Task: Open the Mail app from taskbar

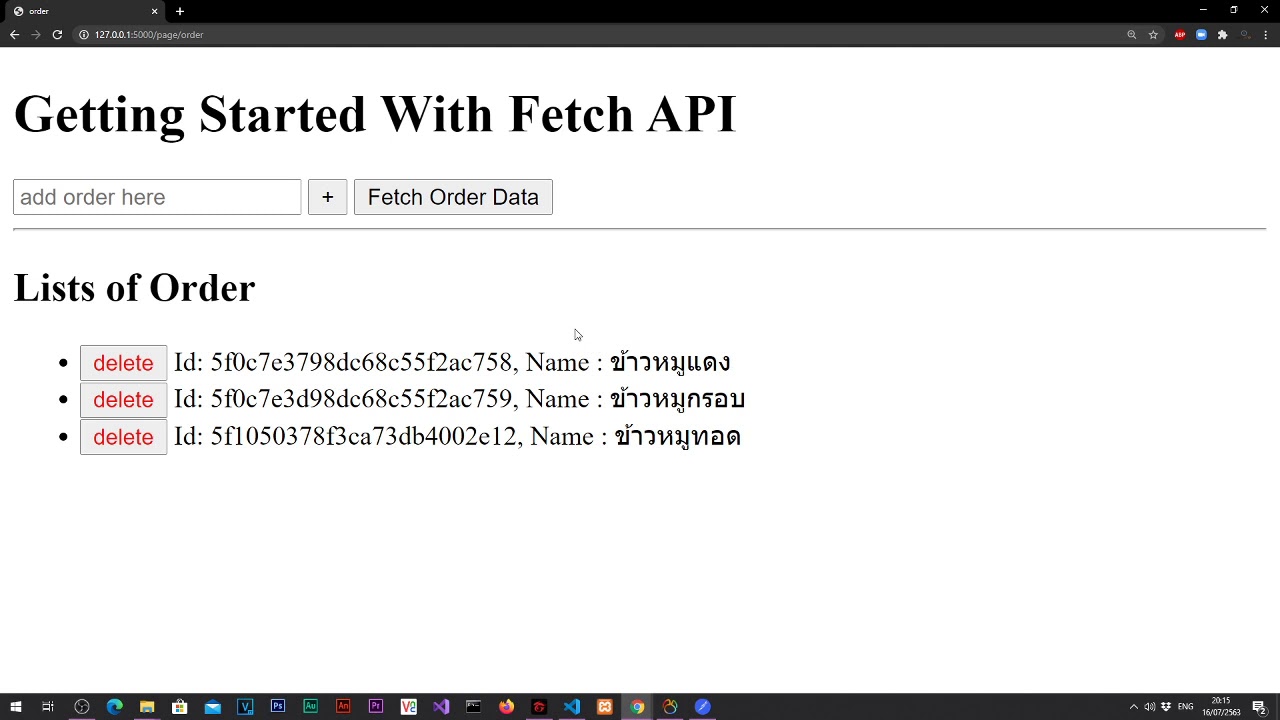Action: pyautogui.click(x=212, y=707)
